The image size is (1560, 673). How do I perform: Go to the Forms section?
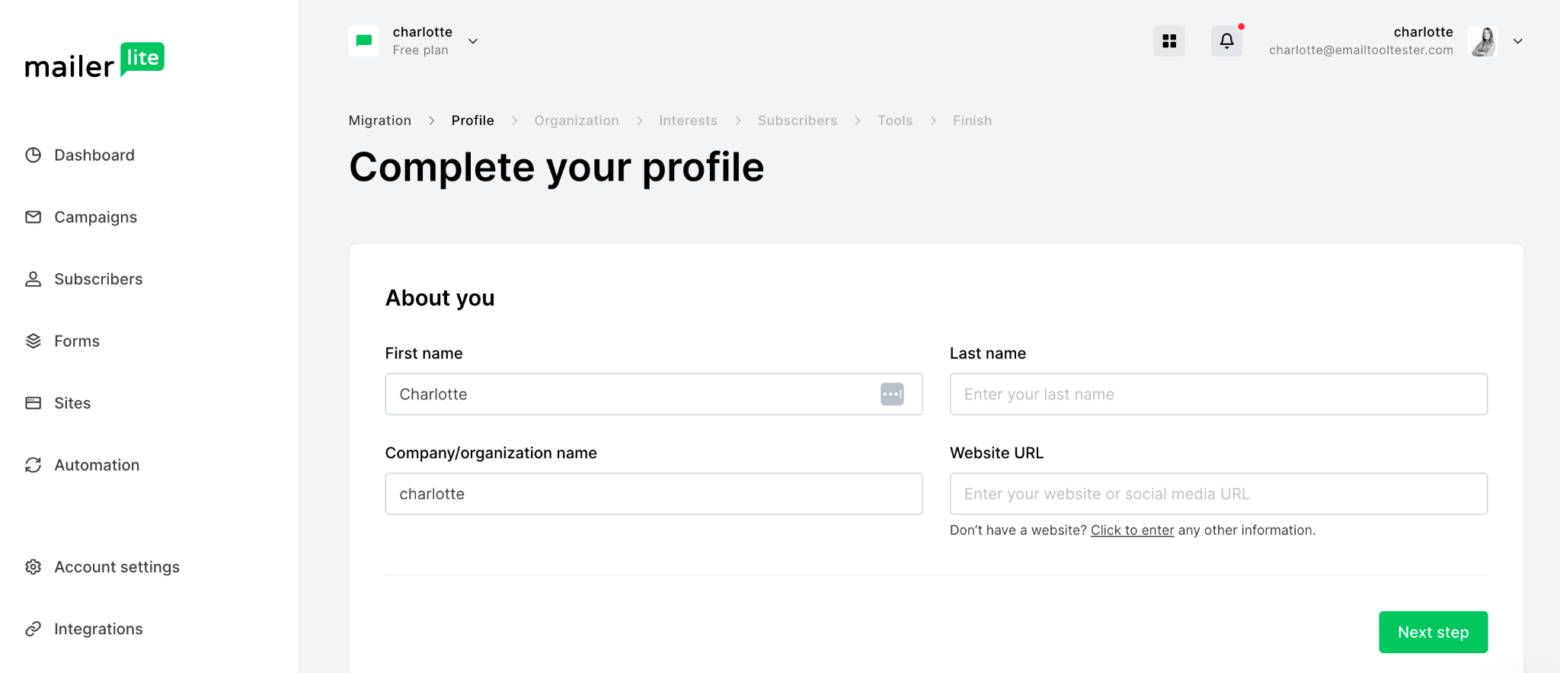point(77,341)
